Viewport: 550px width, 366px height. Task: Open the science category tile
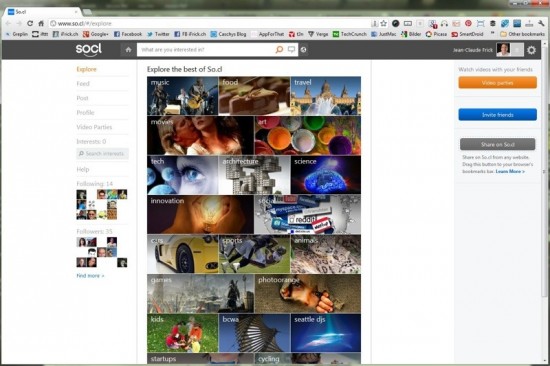326,175
